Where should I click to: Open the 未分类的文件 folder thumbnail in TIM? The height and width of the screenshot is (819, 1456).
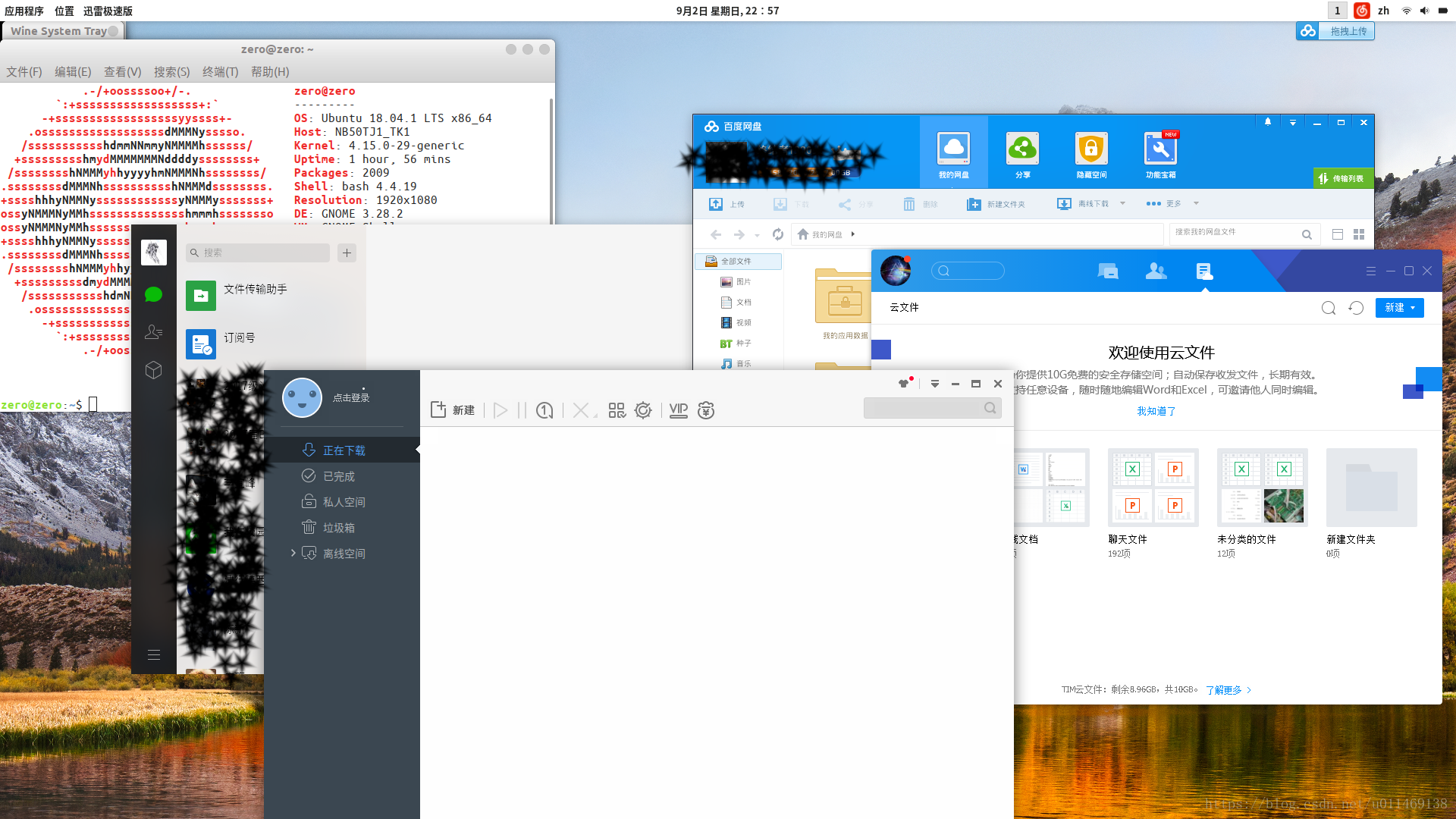coord(1263,488)
